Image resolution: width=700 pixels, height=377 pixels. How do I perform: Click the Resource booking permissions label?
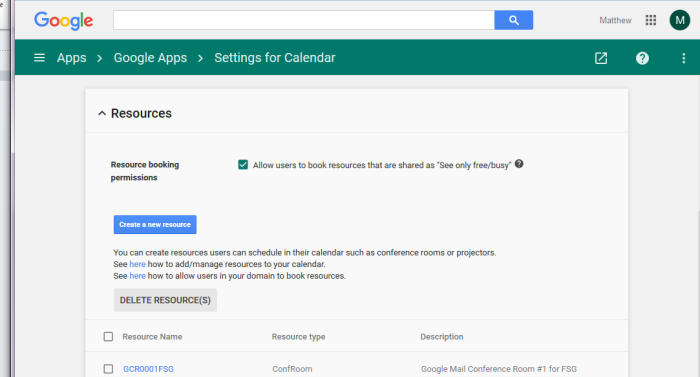pos(145,171)
